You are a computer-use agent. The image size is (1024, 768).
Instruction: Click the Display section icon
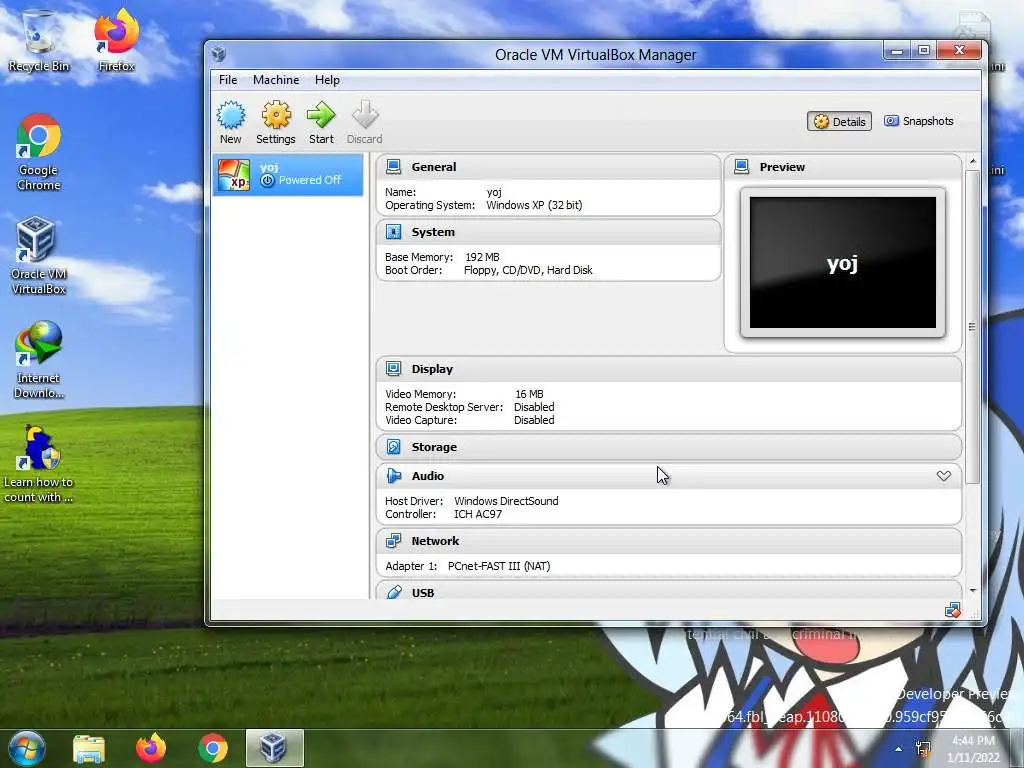coord(393,369)
